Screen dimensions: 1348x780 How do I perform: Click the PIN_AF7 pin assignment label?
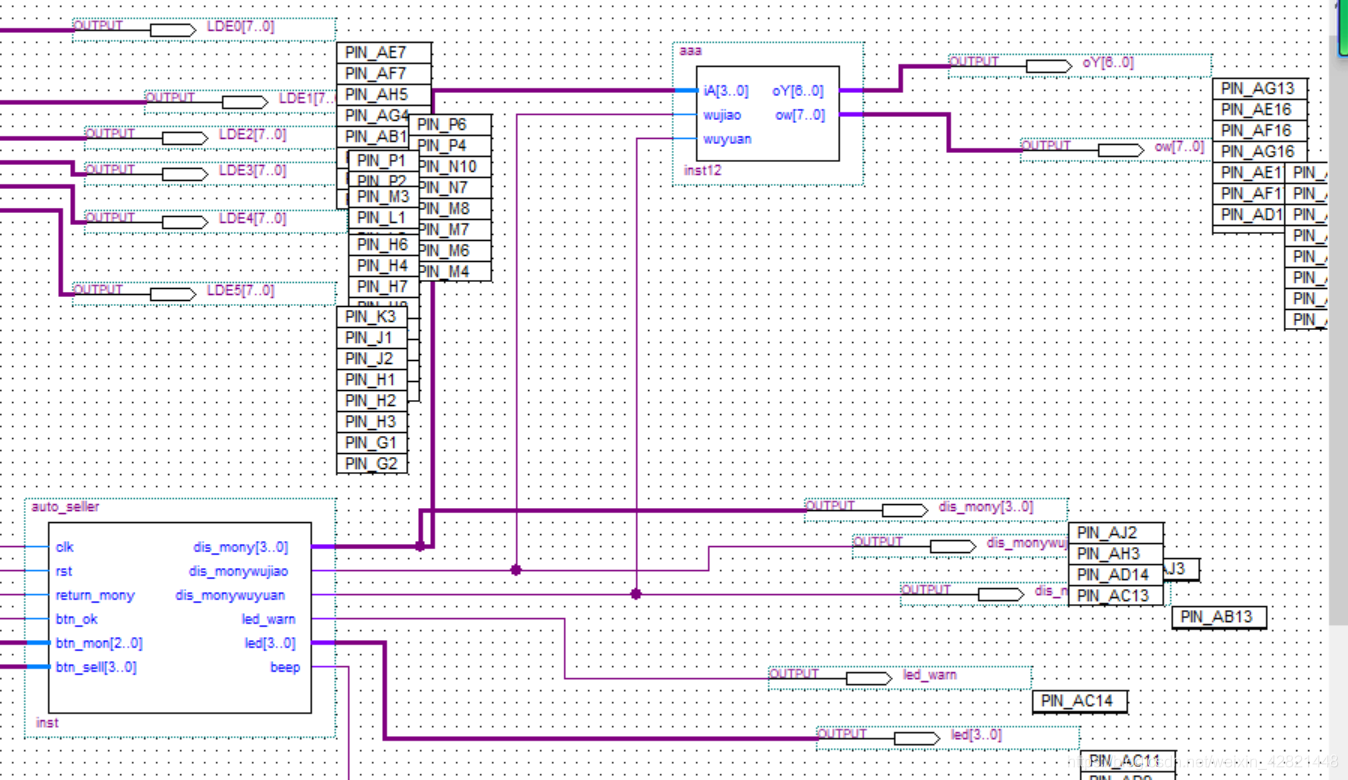384,74
